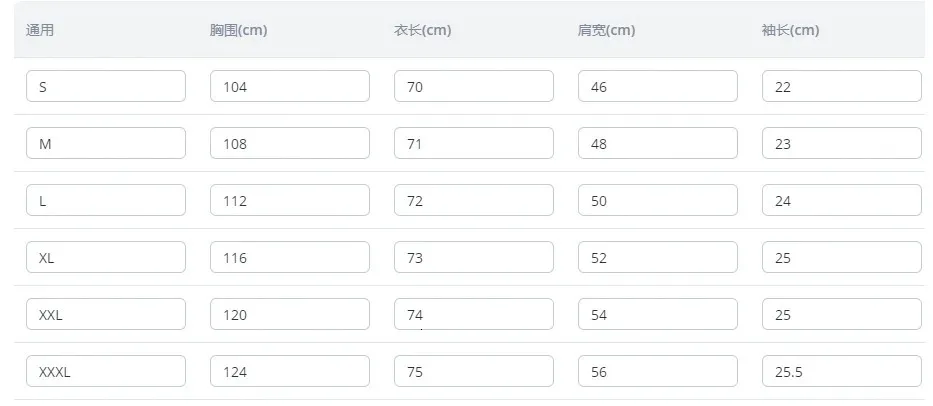Click the garment length field showing 72
The width and height of the screenshot is (933, 406).
tap(474, 201)
